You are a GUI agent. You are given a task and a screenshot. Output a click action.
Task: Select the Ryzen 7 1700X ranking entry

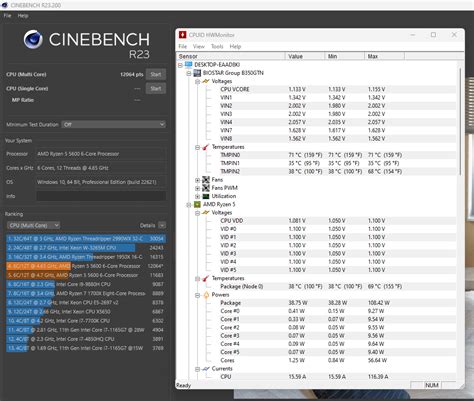[x=85, y=293]
